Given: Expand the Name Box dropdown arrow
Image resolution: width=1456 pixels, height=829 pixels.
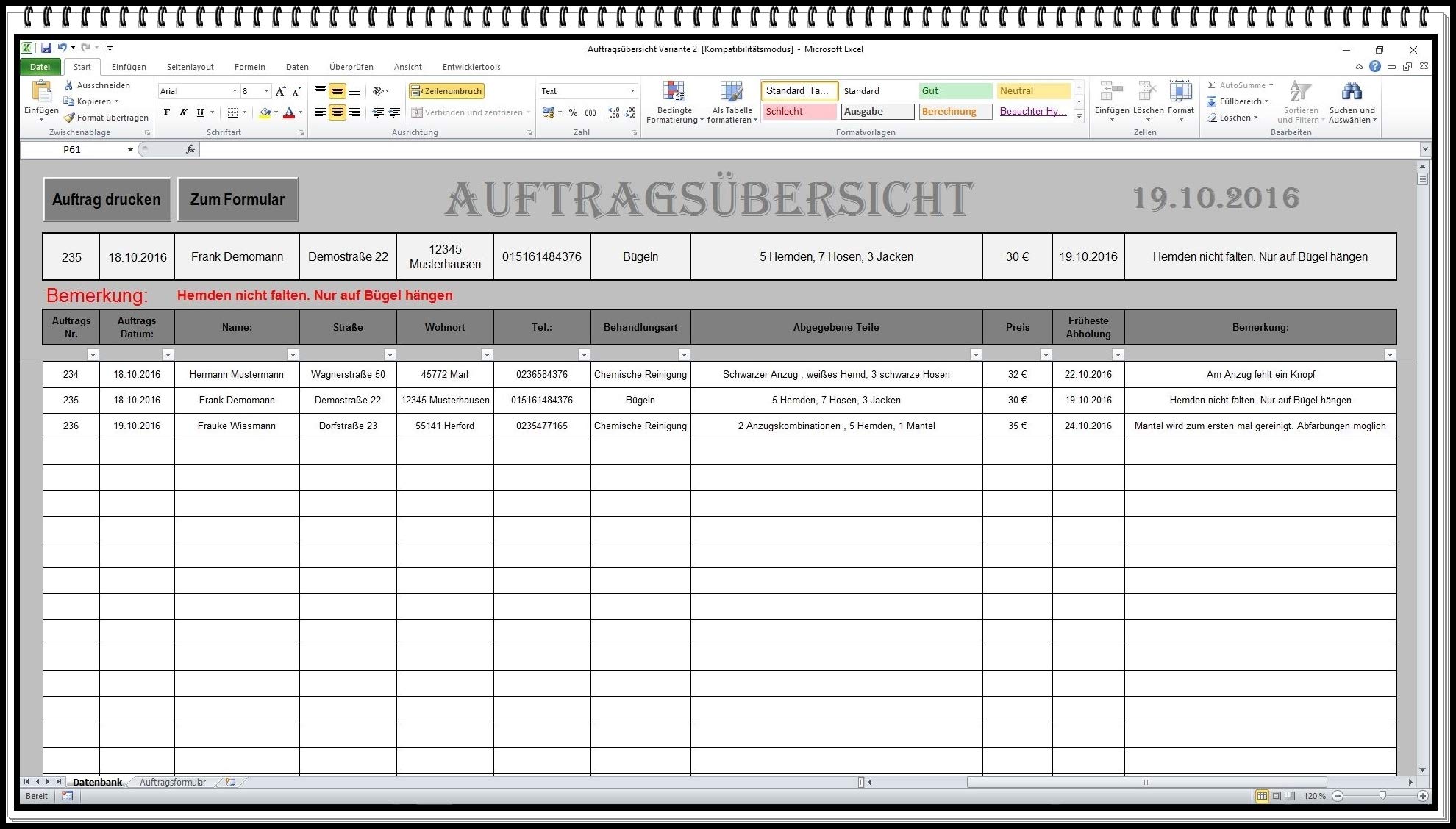Looking at the screenshot, I should (x=130, y=149).
